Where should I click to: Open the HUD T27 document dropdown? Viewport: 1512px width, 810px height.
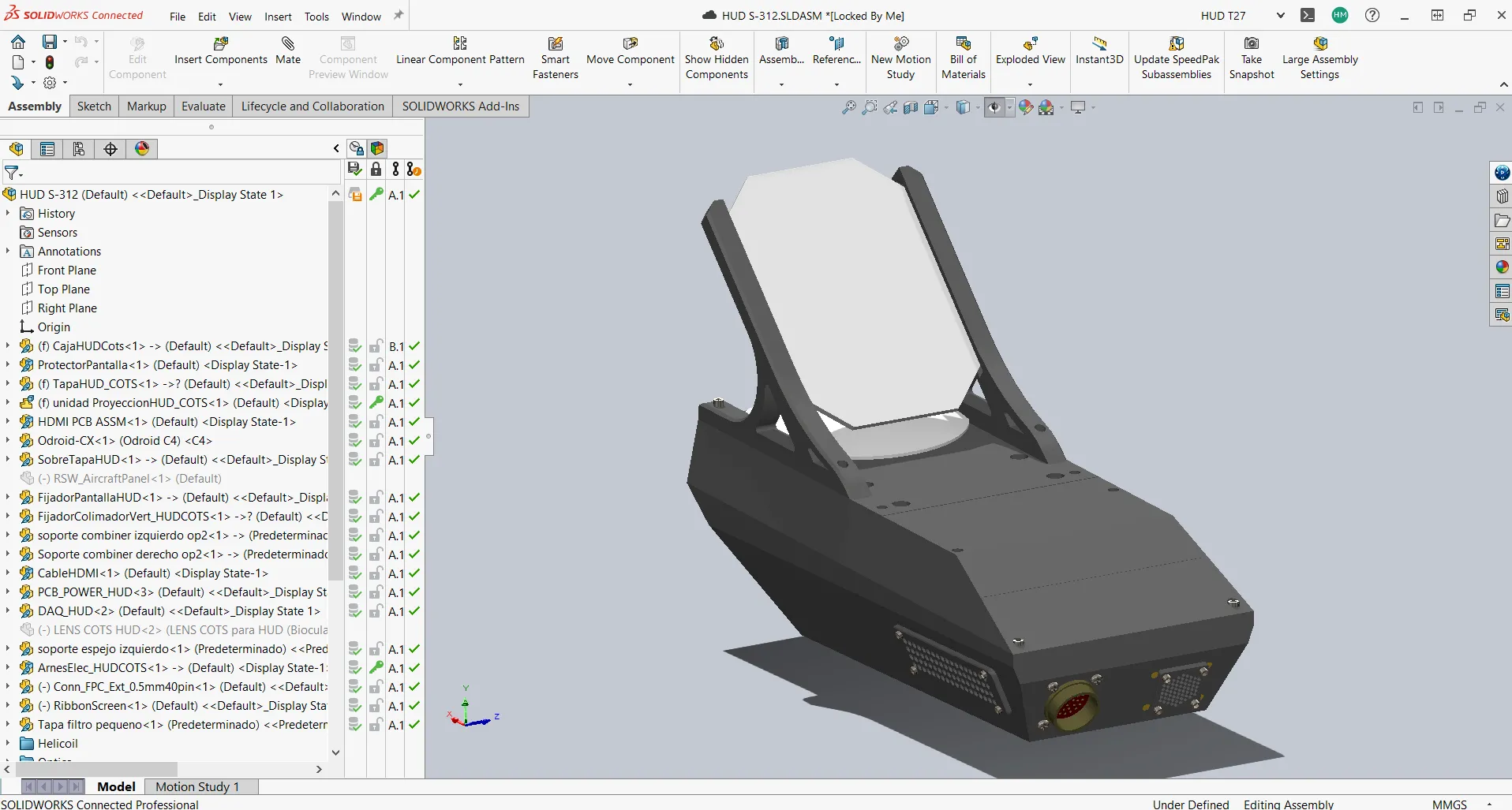(x=1280, y=15)
